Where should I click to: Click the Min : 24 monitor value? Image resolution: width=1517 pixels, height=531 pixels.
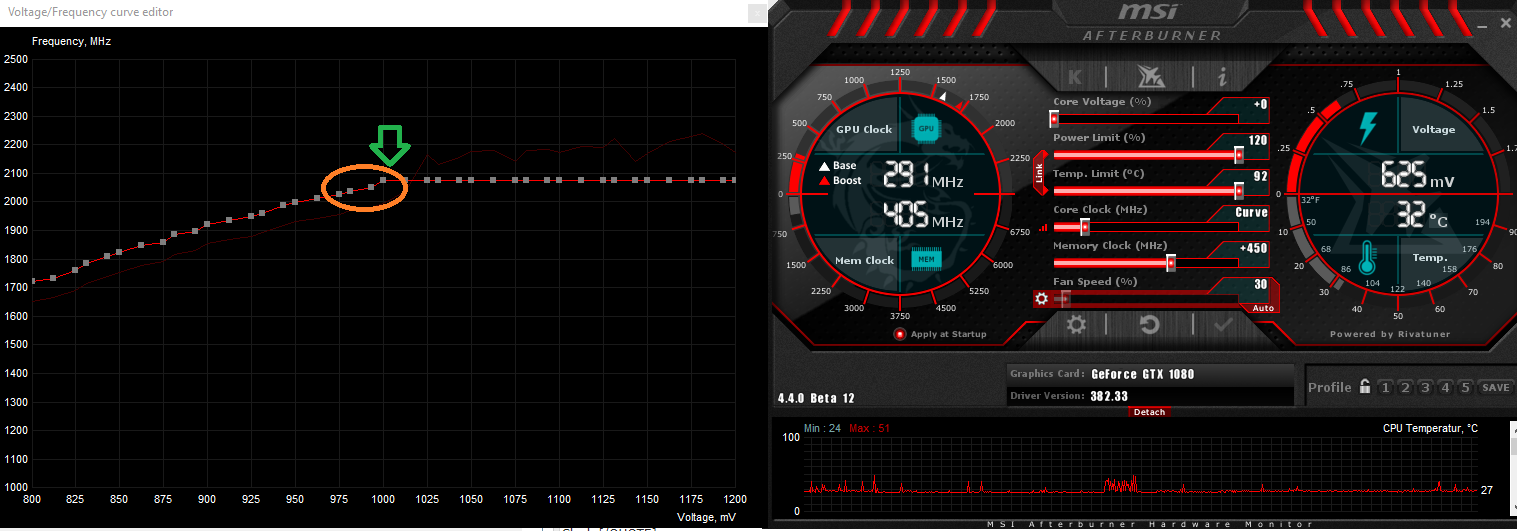coord(822,428)
